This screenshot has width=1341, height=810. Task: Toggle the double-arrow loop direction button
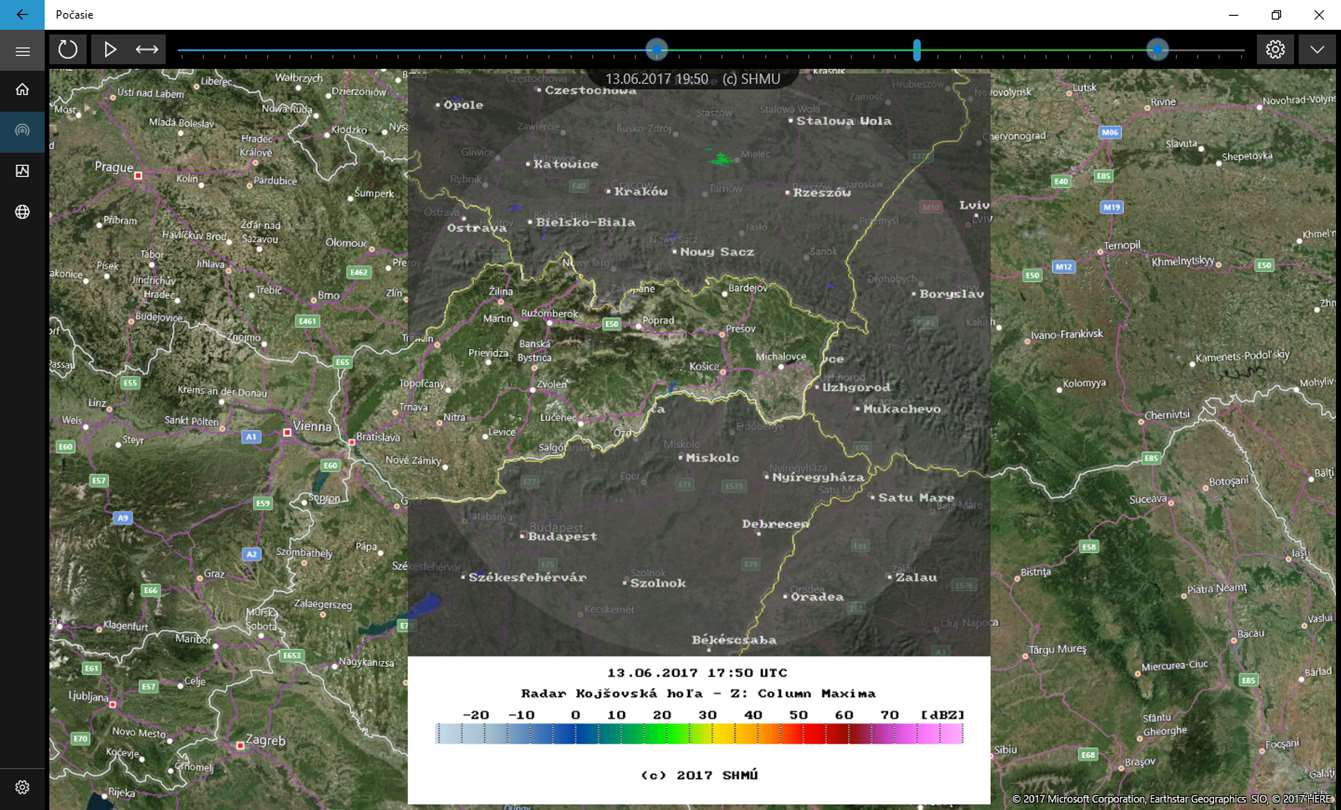147,49
